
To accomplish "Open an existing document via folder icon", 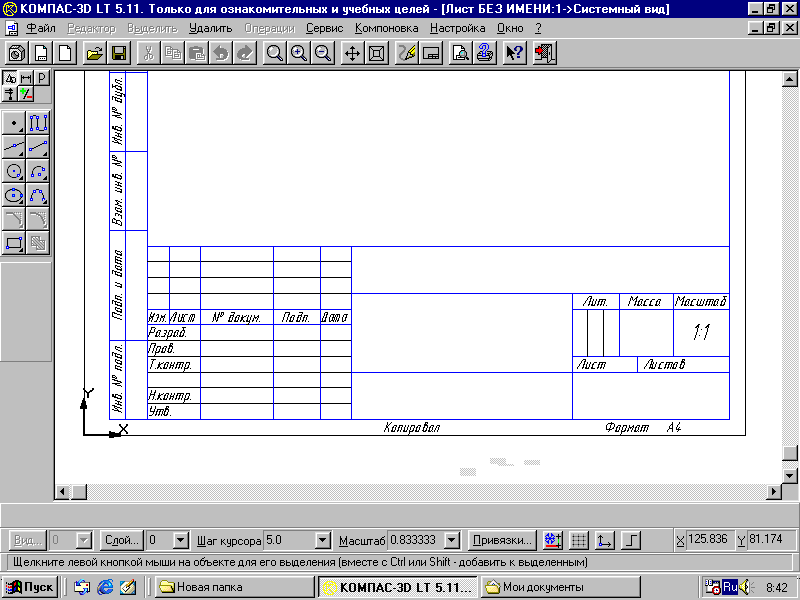I will [x=94, y=53].
